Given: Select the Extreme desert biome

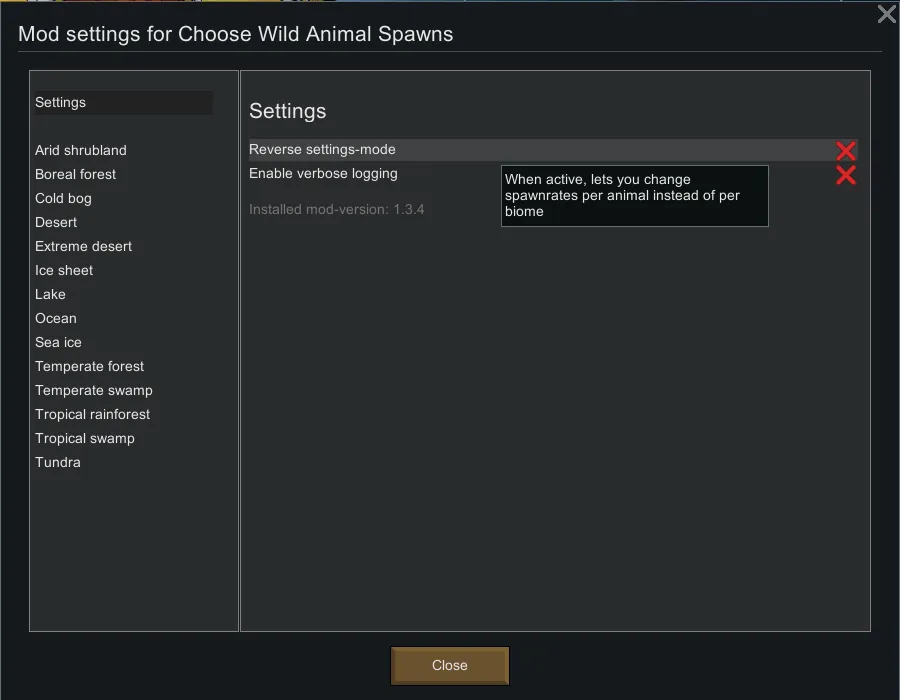Looking at the screenshot, I should [x=84, y=247].
